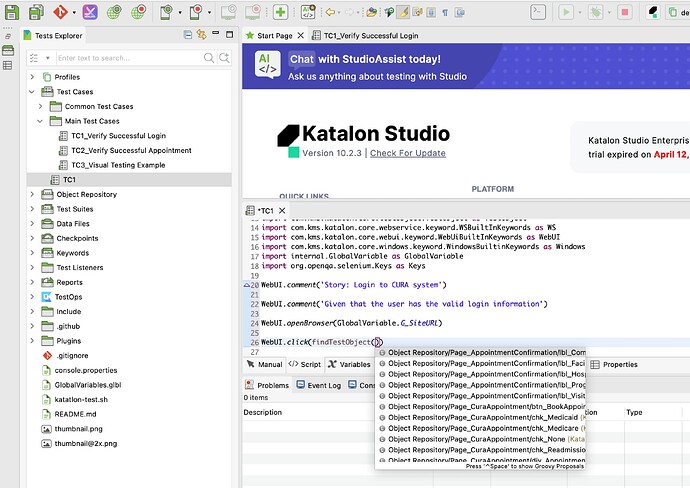Switch to TC1_Verify Successful Login tab
The width and height of the screenshot is (690, 488).
[365, 36]
